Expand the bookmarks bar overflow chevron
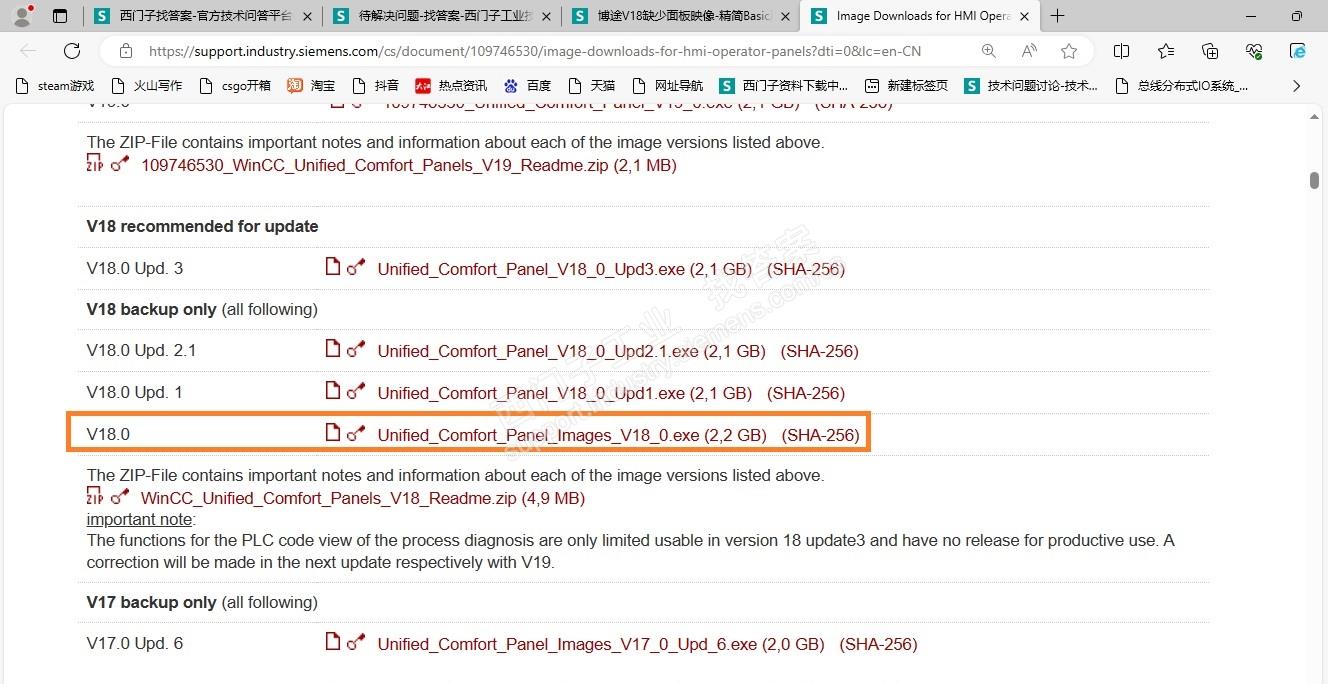 [x=1297, y=86]
